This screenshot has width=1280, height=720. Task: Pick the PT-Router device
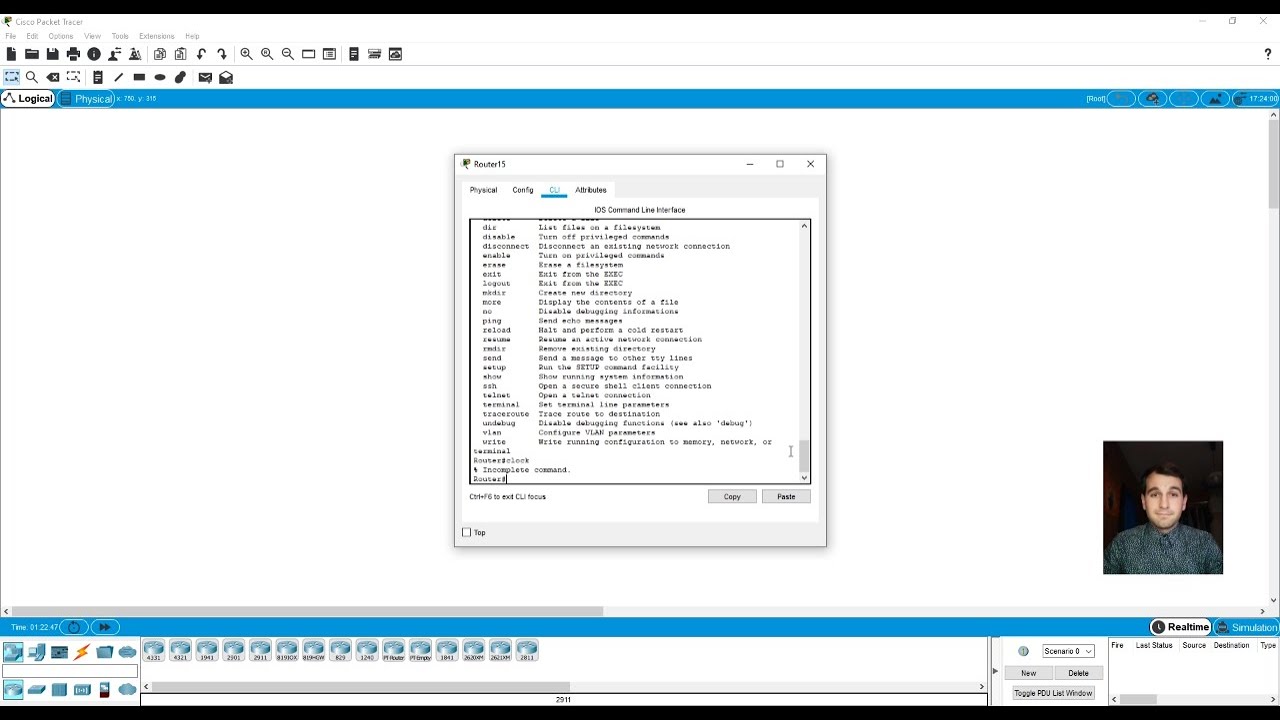point(393,651)
